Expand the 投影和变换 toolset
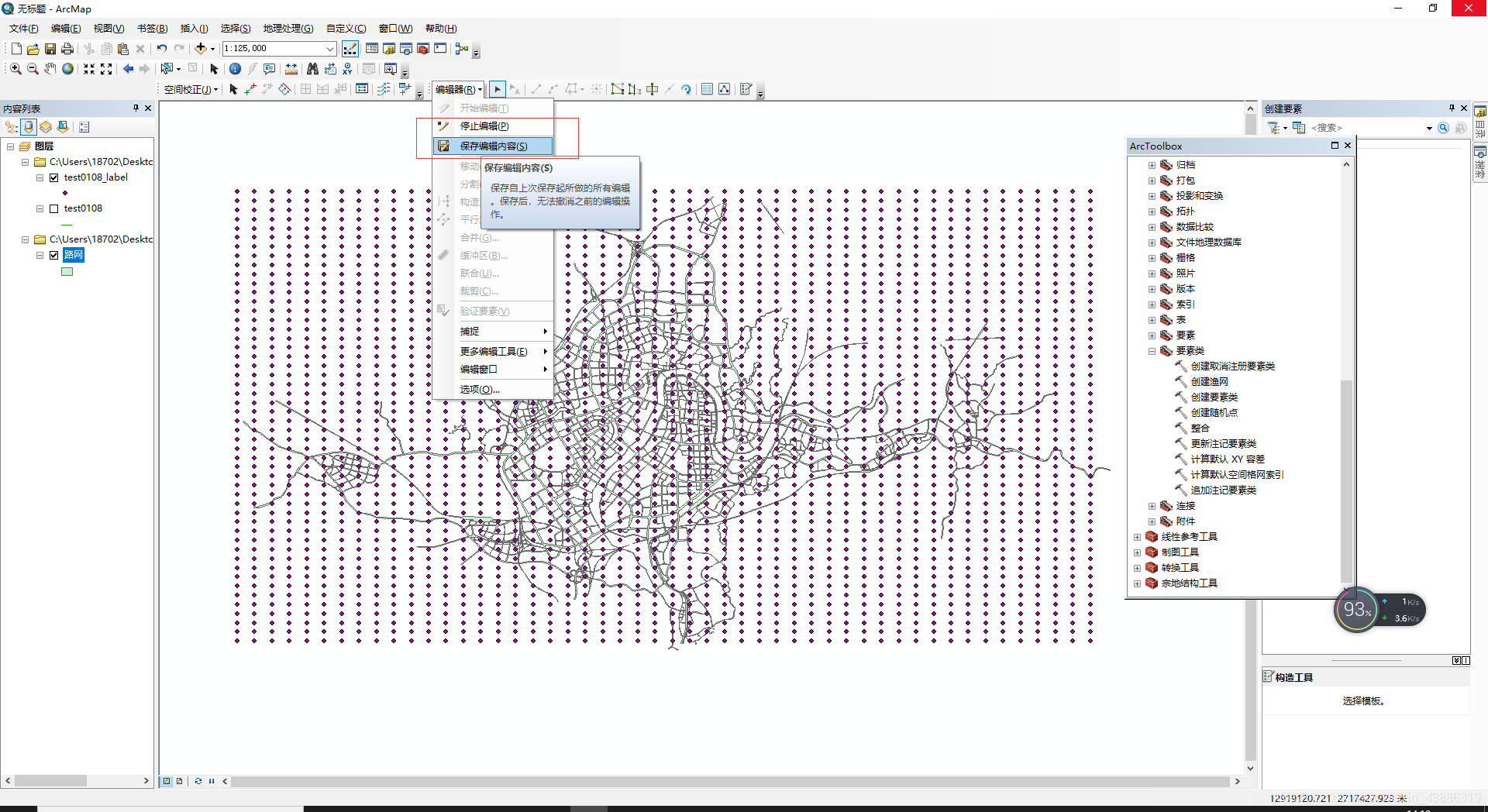 1152,196
